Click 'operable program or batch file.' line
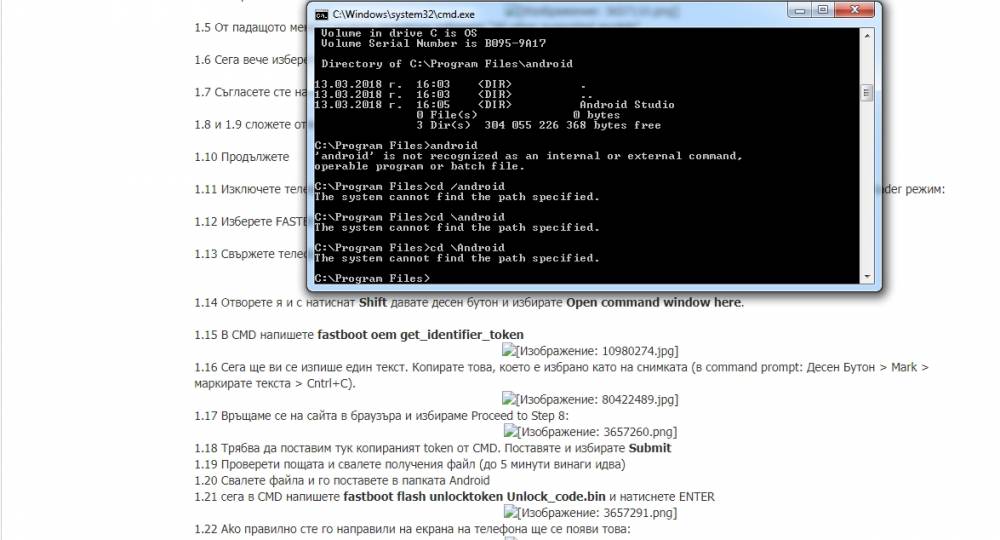1000x540 pixels. [x=419, y=166]
